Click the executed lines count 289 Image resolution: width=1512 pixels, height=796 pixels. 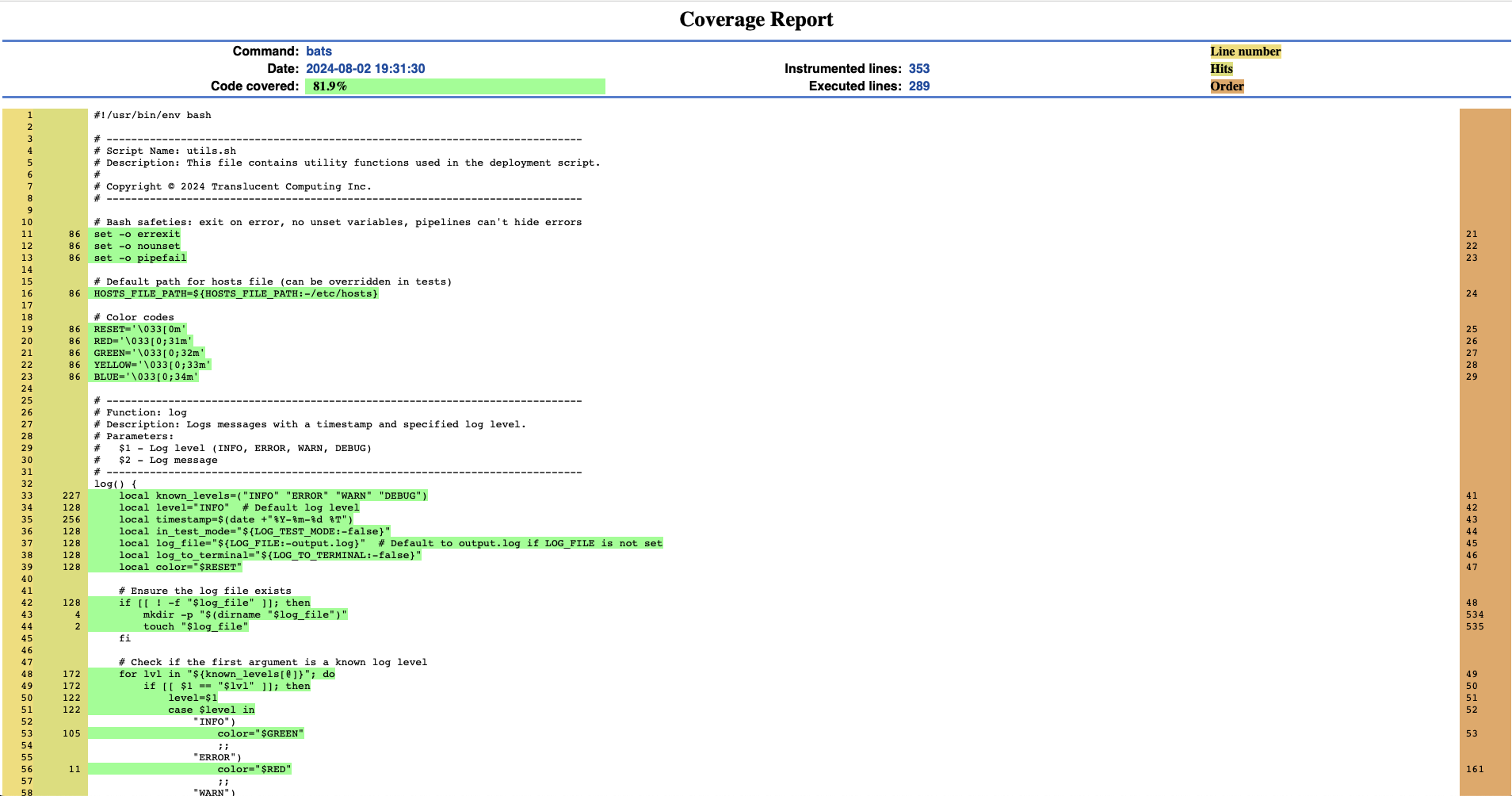[921, 86]
